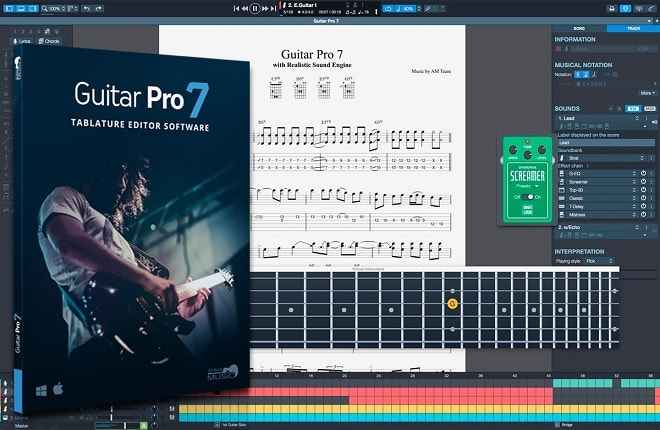Switch to the Song tab
Screen dimensions: 660x430
click(581, 30)
